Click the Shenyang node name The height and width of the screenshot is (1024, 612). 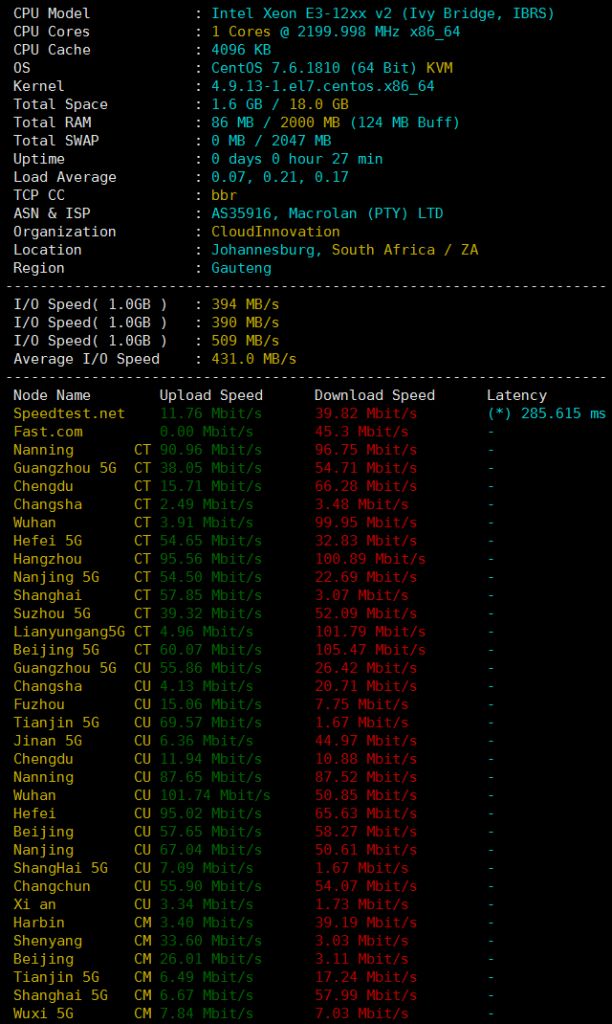pyautogui.click(x=48, y=942)
